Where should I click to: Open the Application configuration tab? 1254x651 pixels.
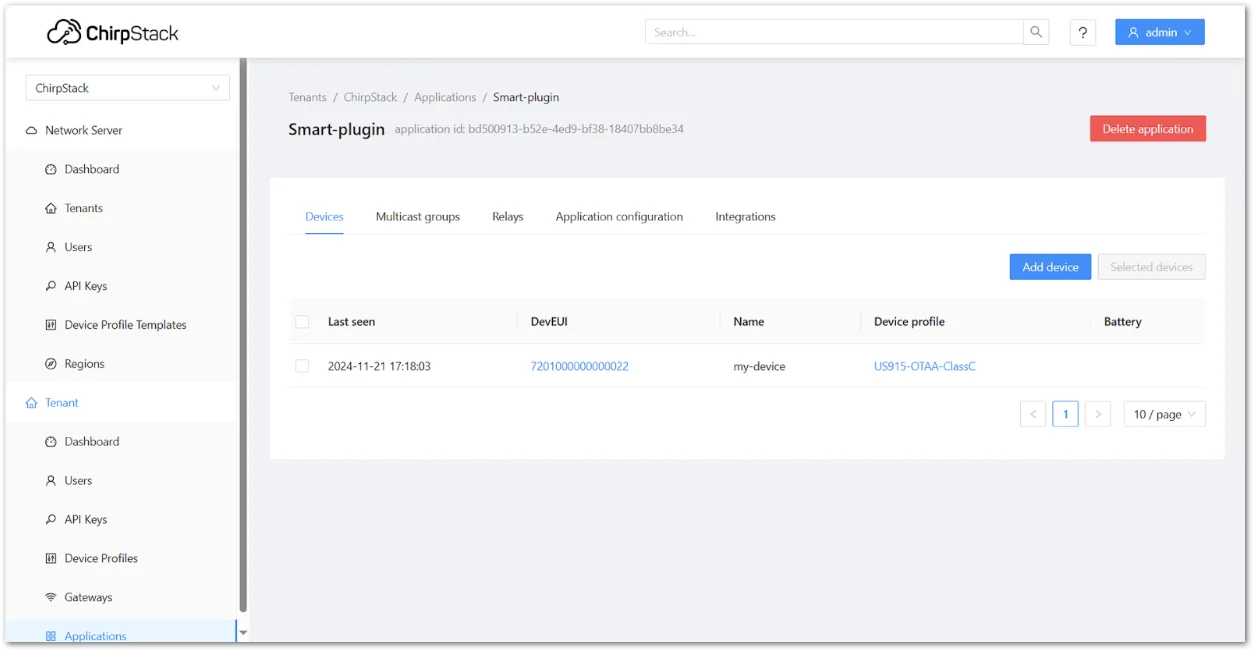(x=619, y=217)
